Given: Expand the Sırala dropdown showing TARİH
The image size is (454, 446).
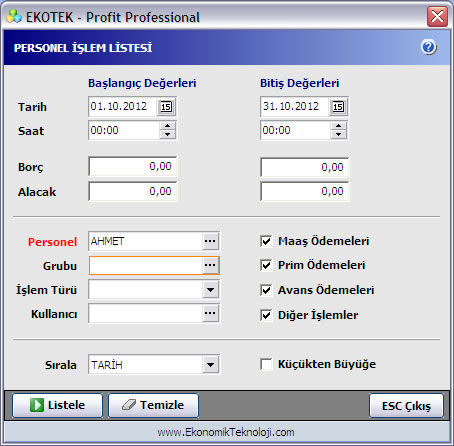Looking at the screenshot, I should click(x=210, y=364).
